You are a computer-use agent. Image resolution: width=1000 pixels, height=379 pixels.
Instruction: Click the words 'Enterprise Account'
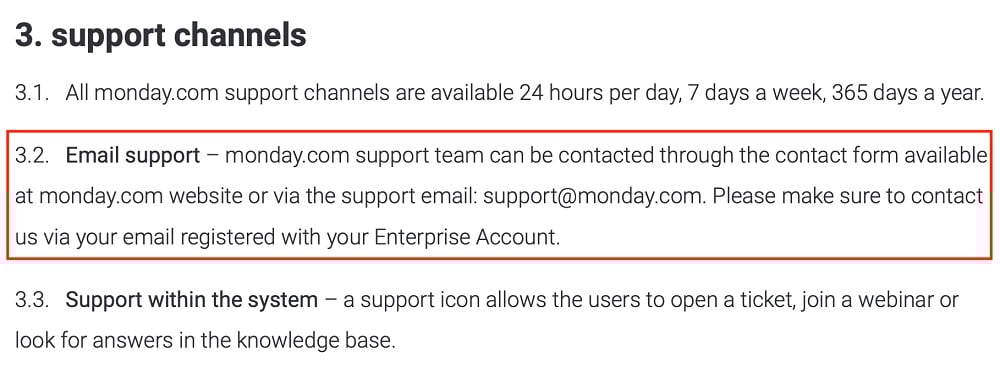tap(467, 237)
